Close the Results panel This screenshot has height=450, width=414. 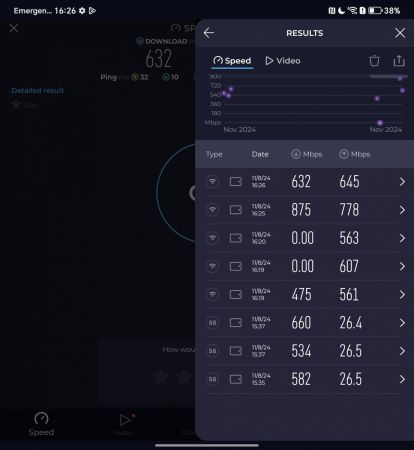click(x=400, y=33)
